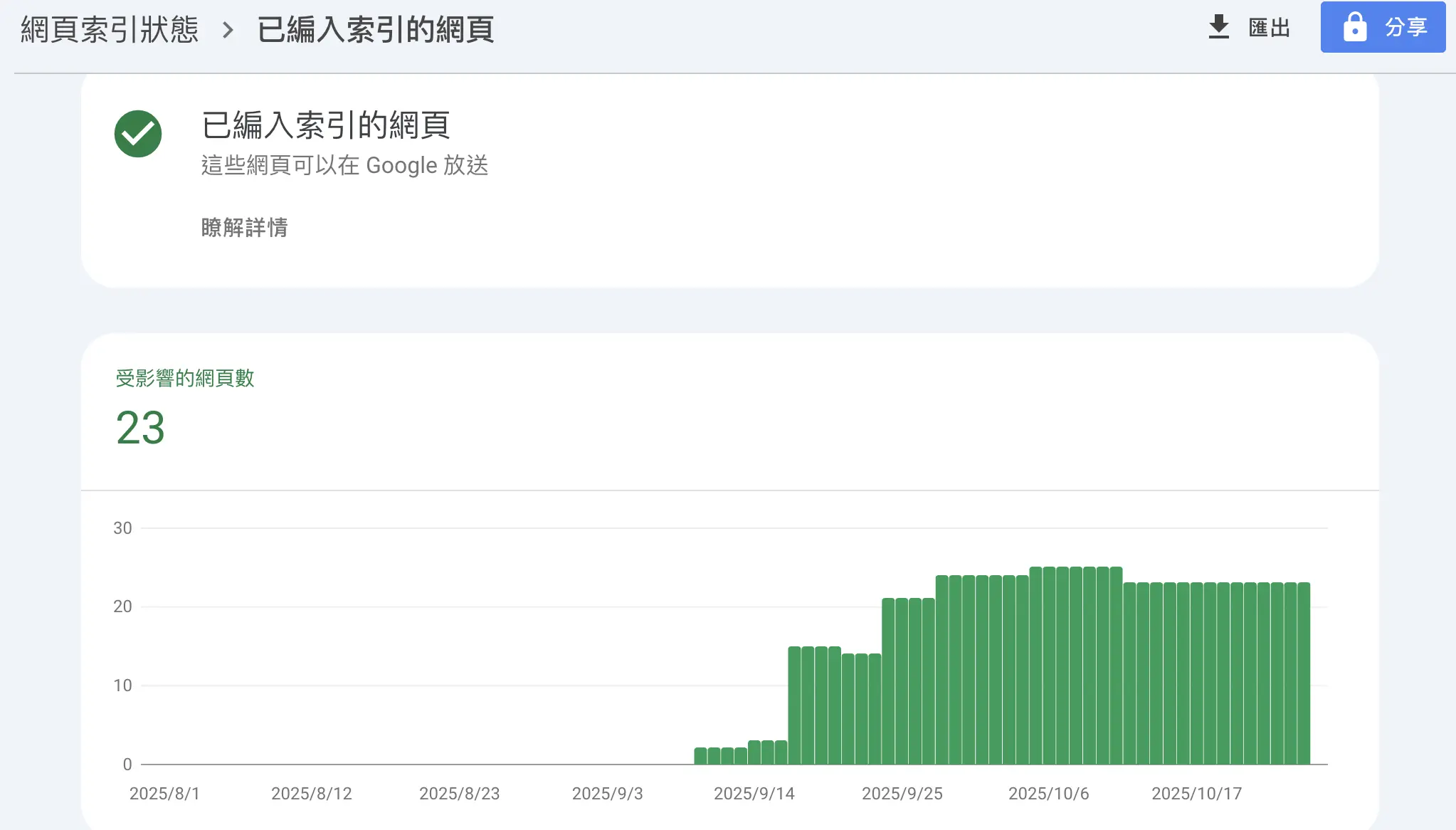Click a bar near 2025/10/17 label
Screen dimensions: 1456x830
[x=1196, y=673]
